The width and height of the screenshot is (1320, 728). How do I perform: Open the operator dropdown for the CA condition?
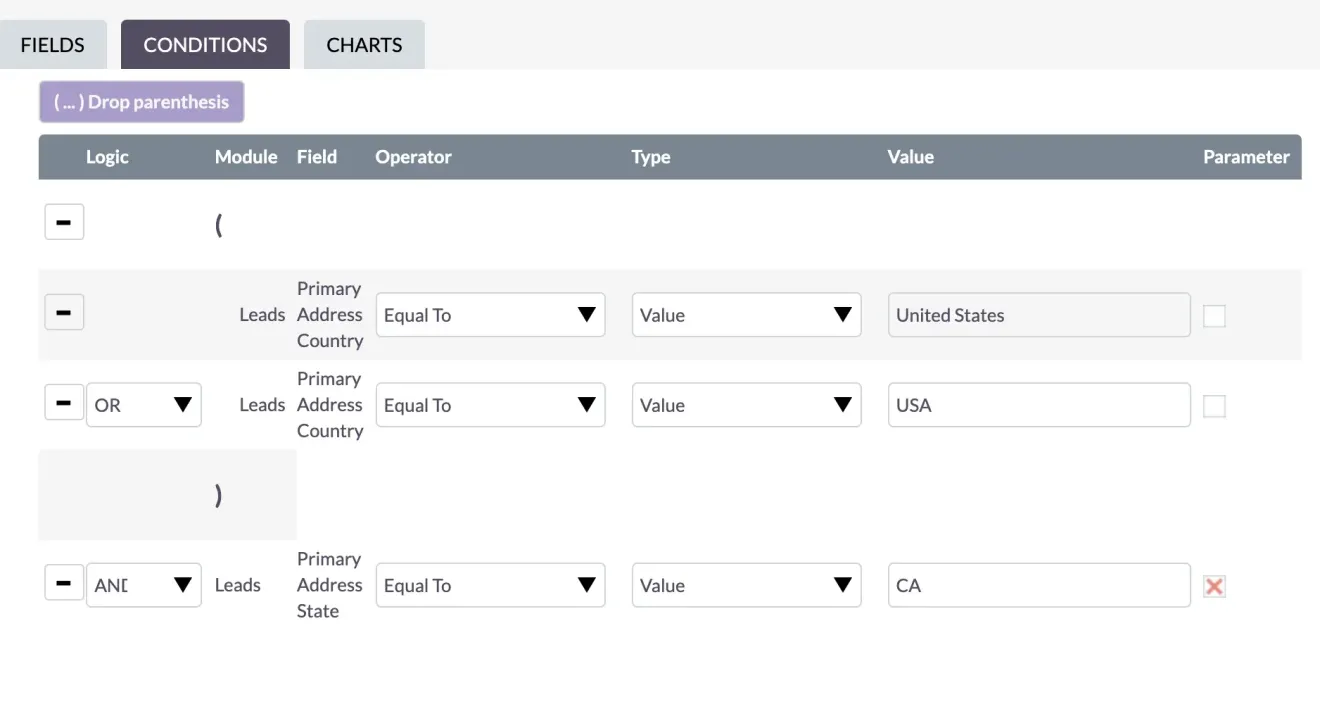pos(490,585)
